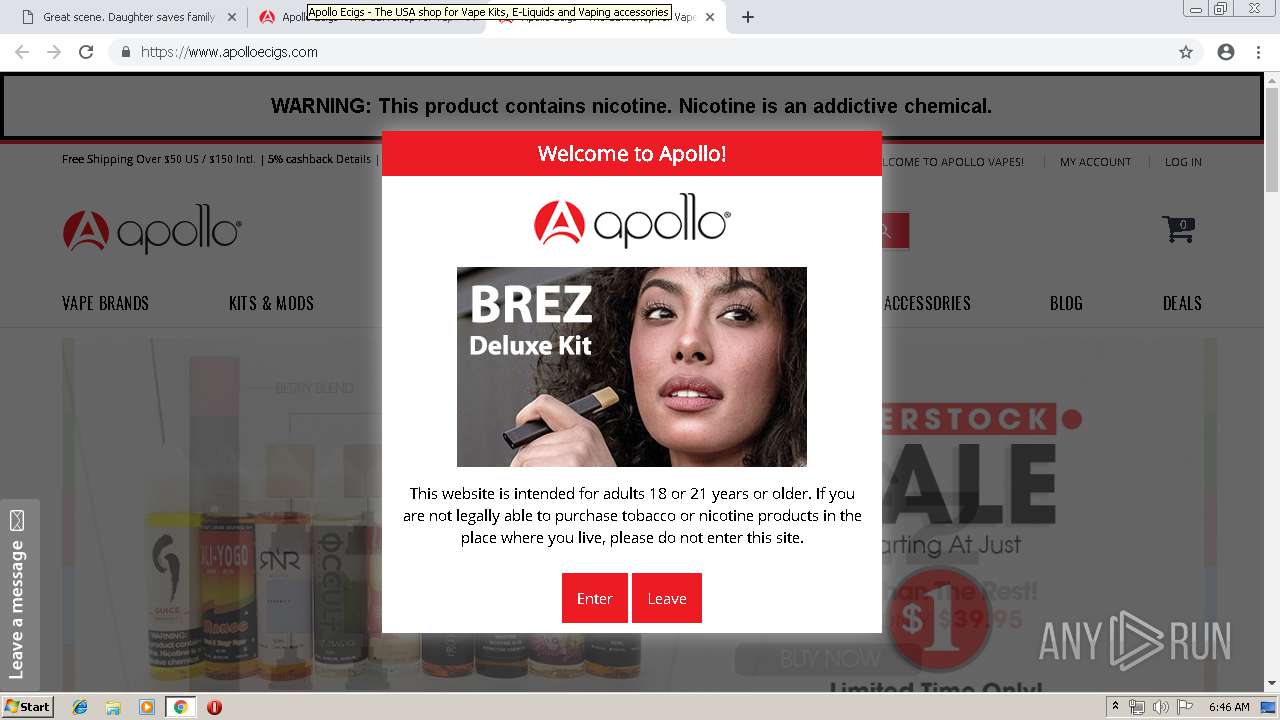Click the BREZ Deluxe Kit promo image

click(632, 367)
